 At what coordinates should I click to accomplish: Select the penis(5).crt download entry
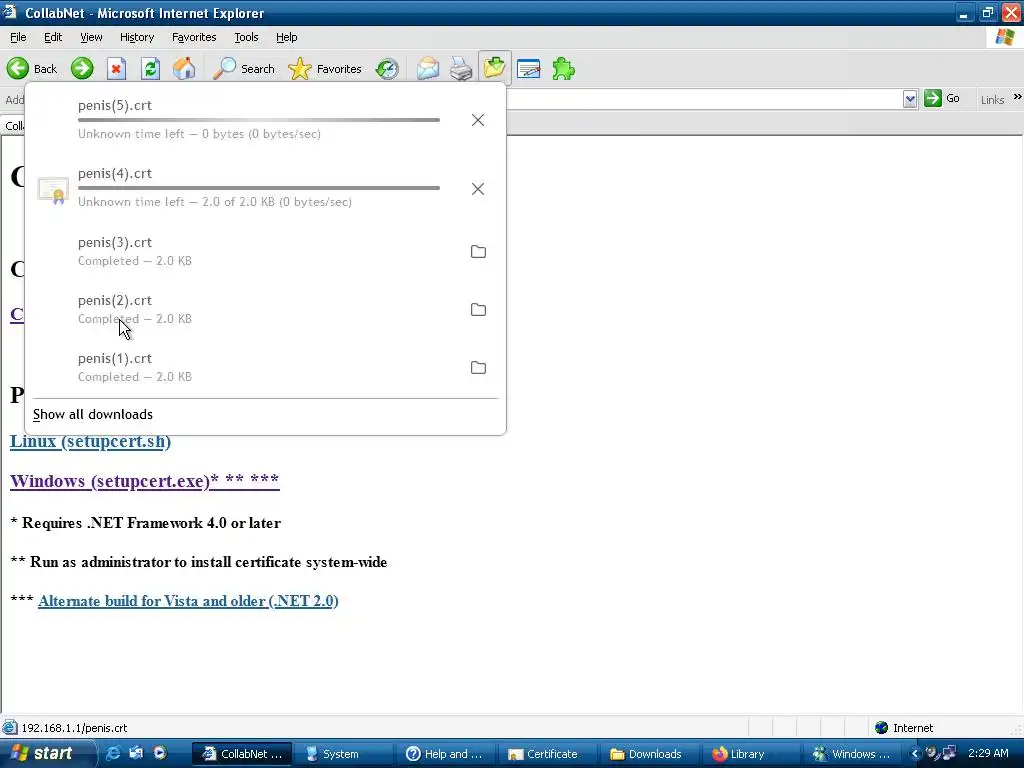pos(265,120)
